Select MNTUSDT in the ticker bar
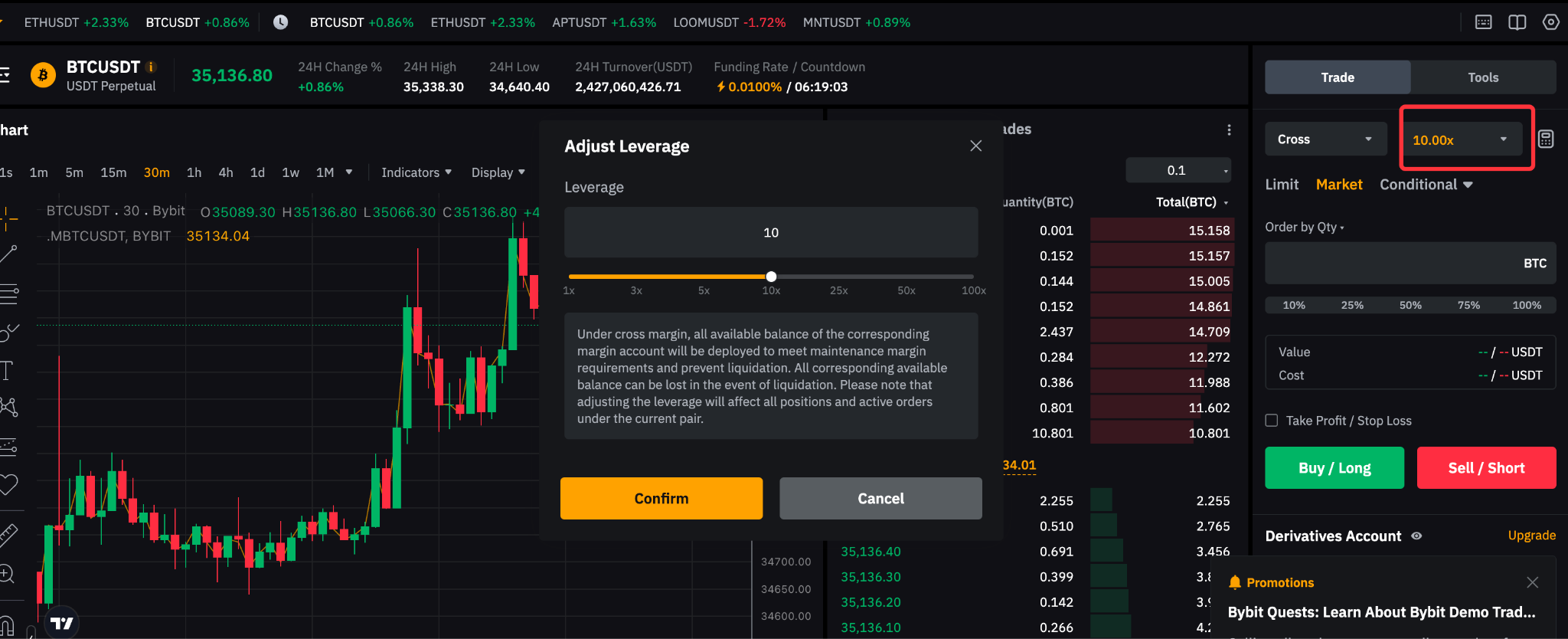The width and height of the screenshot is (1568, 639). click(x=857, y=22)
